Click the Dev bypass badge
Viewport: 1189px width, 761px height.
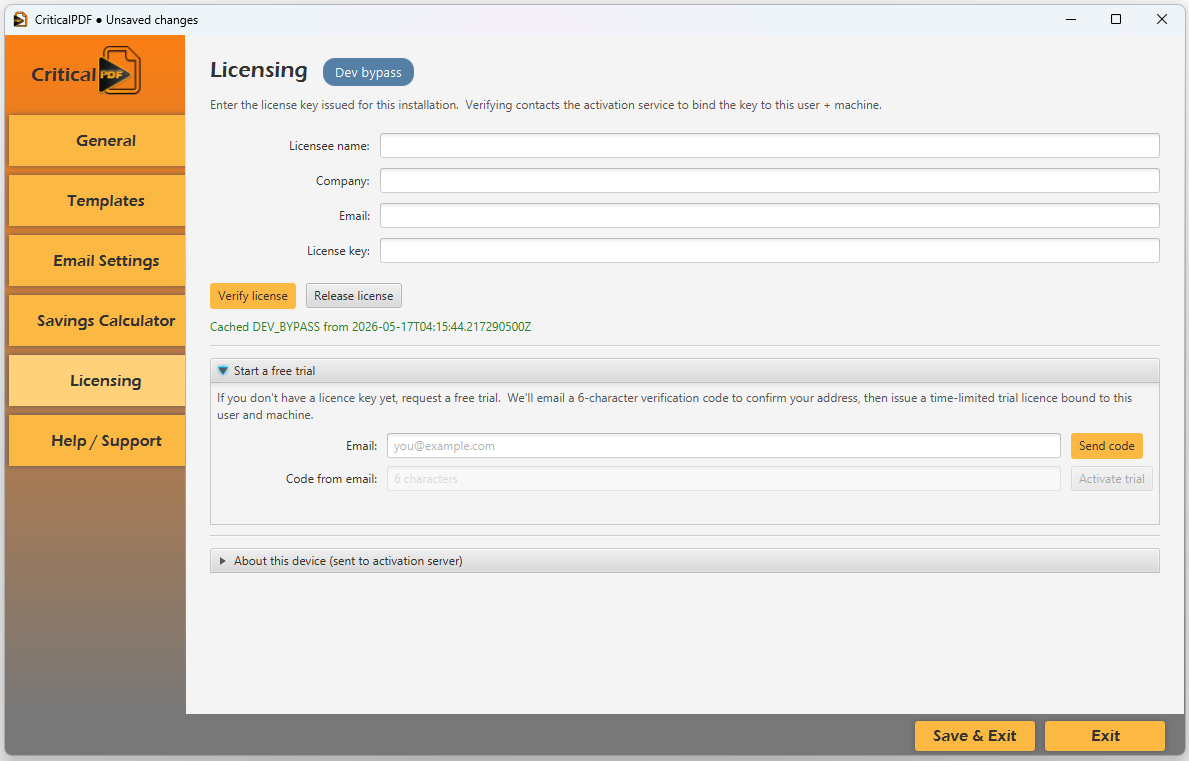click(368, 72)
